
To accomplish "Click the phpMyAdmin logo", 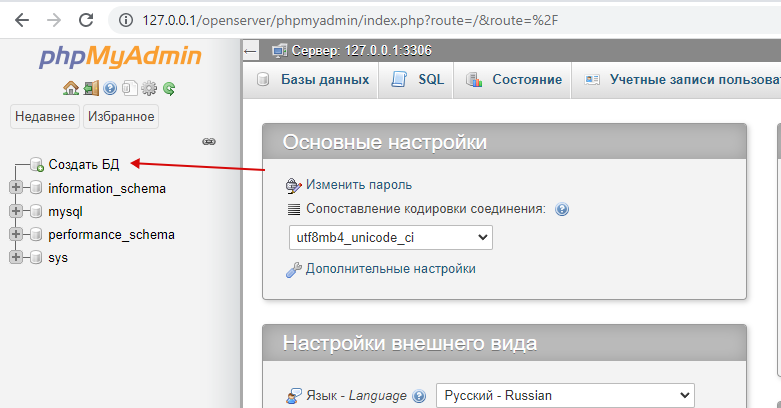I will 120,56.
